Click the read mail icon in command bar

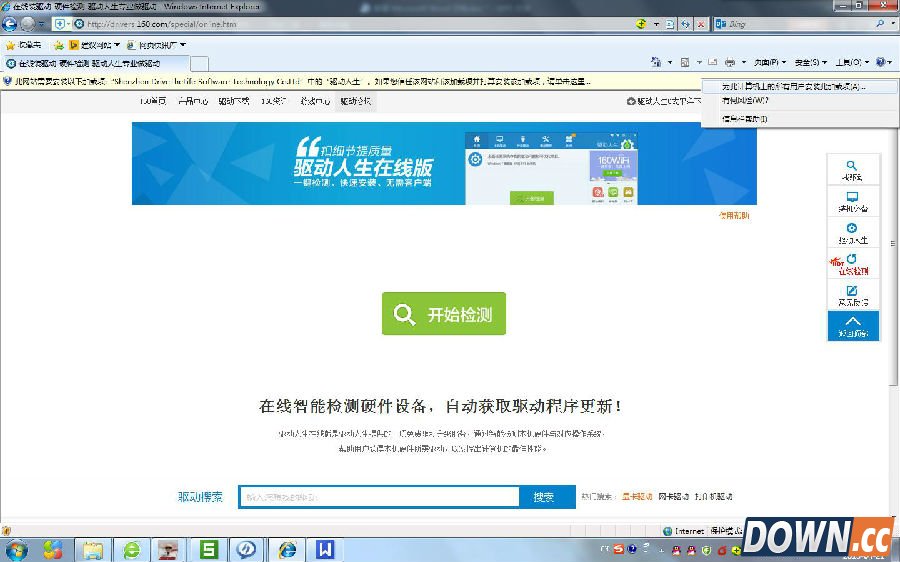tap(713, 62)
